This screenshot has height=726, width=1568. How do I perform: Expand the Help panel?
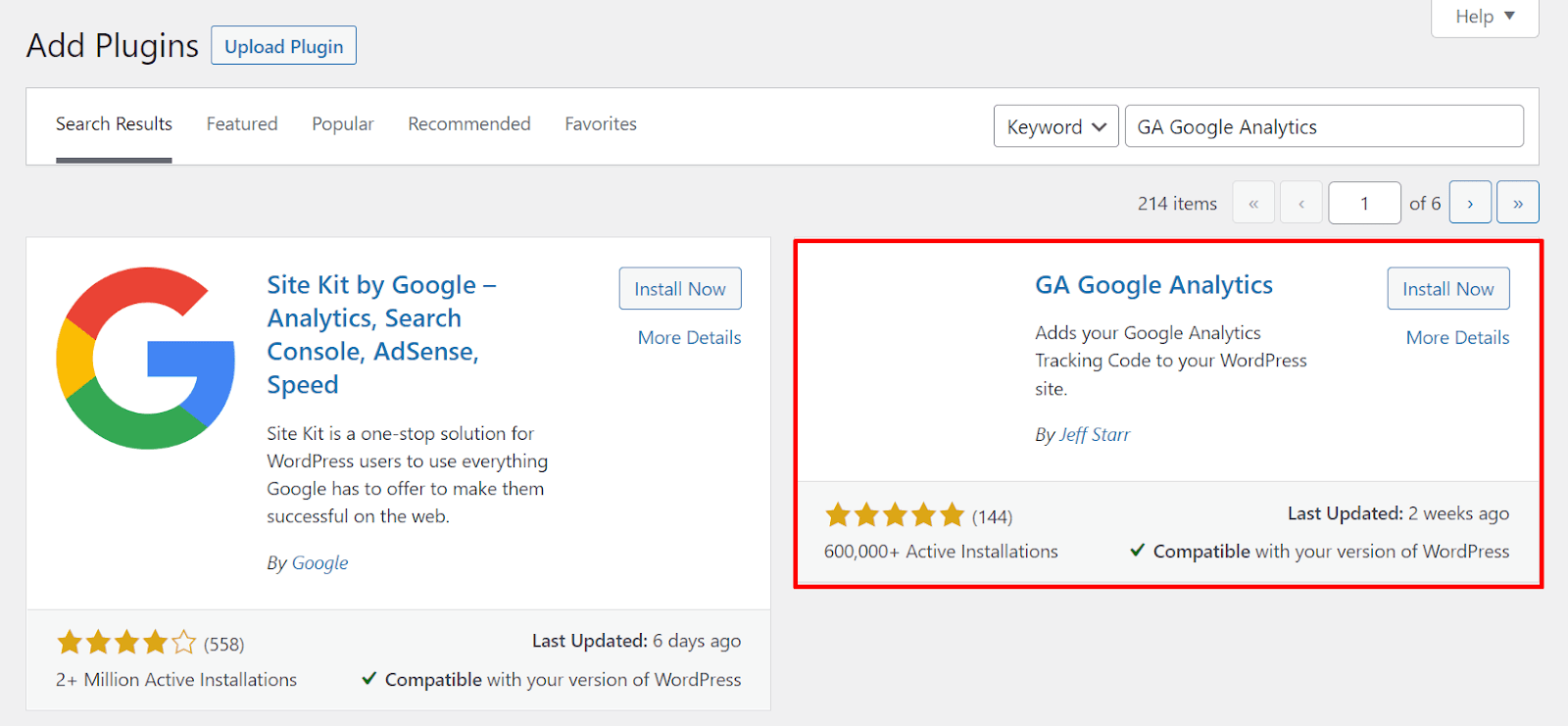[1485, 17]
